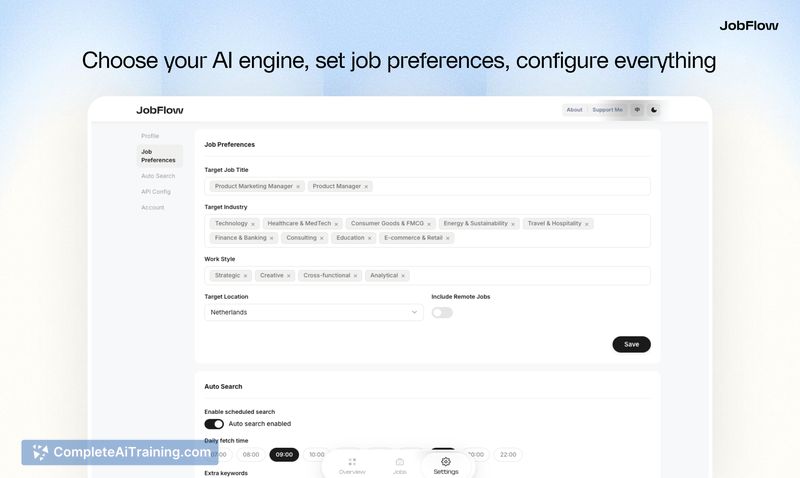
Task: Click the moon dark mode icon
Action: [654, 110]
